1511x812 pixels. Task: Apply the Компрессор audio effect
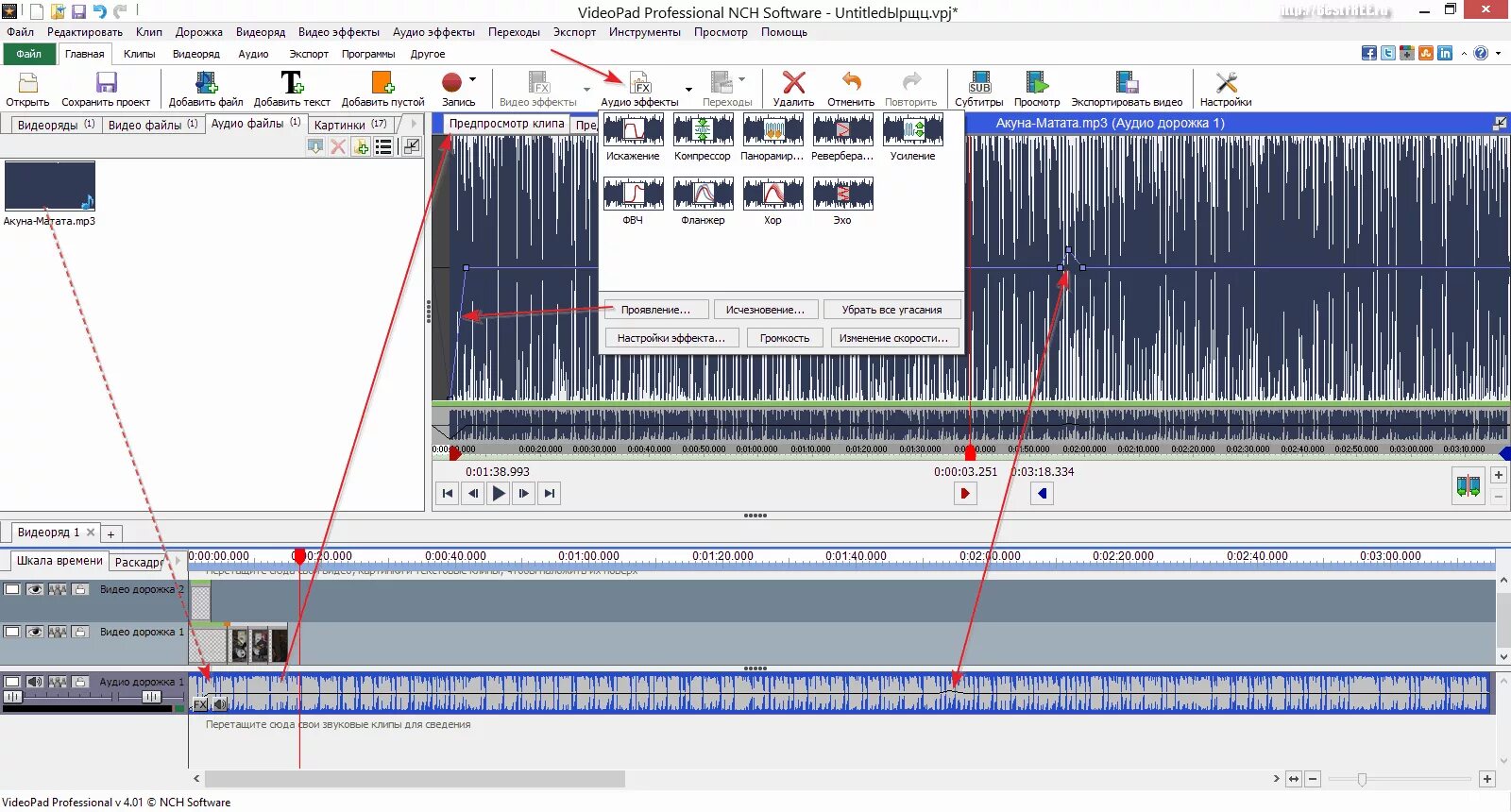(703, 129)
